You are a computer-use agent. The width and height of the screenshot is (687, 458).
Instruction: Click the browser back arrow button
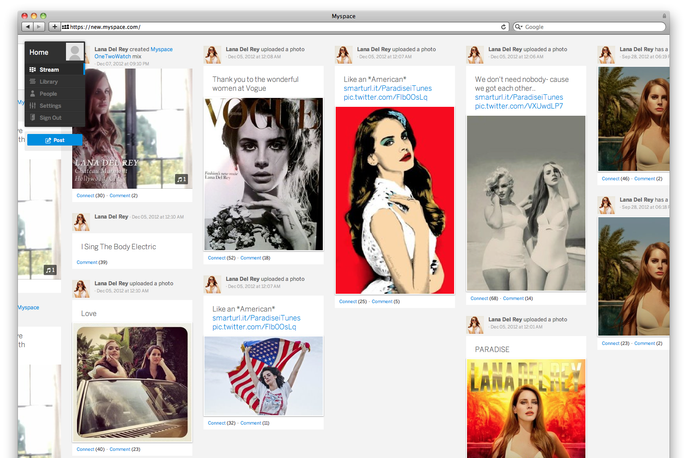(27, 27)
